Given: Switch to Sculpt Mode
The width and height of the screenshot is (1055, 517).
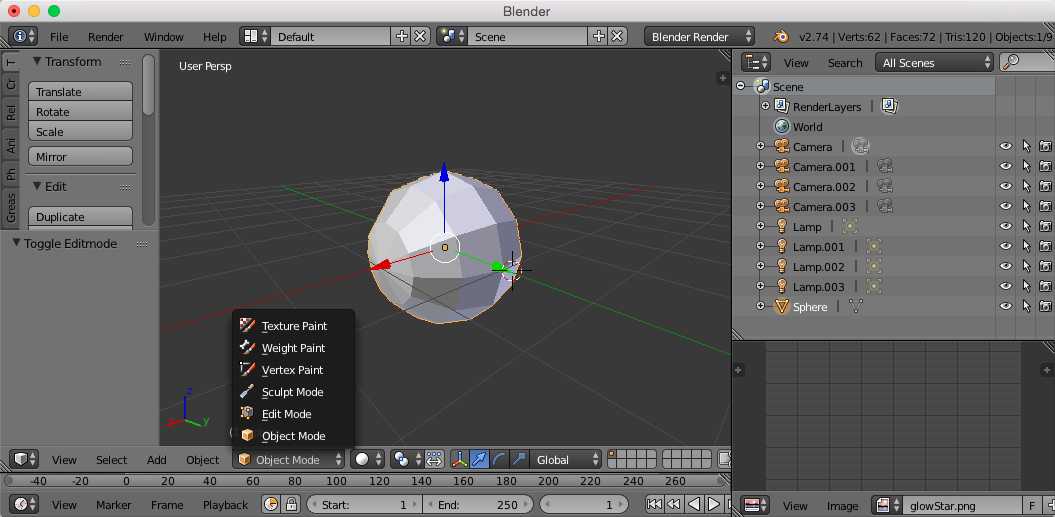Looking at the screenshot, I should click(x=293, y=392).
